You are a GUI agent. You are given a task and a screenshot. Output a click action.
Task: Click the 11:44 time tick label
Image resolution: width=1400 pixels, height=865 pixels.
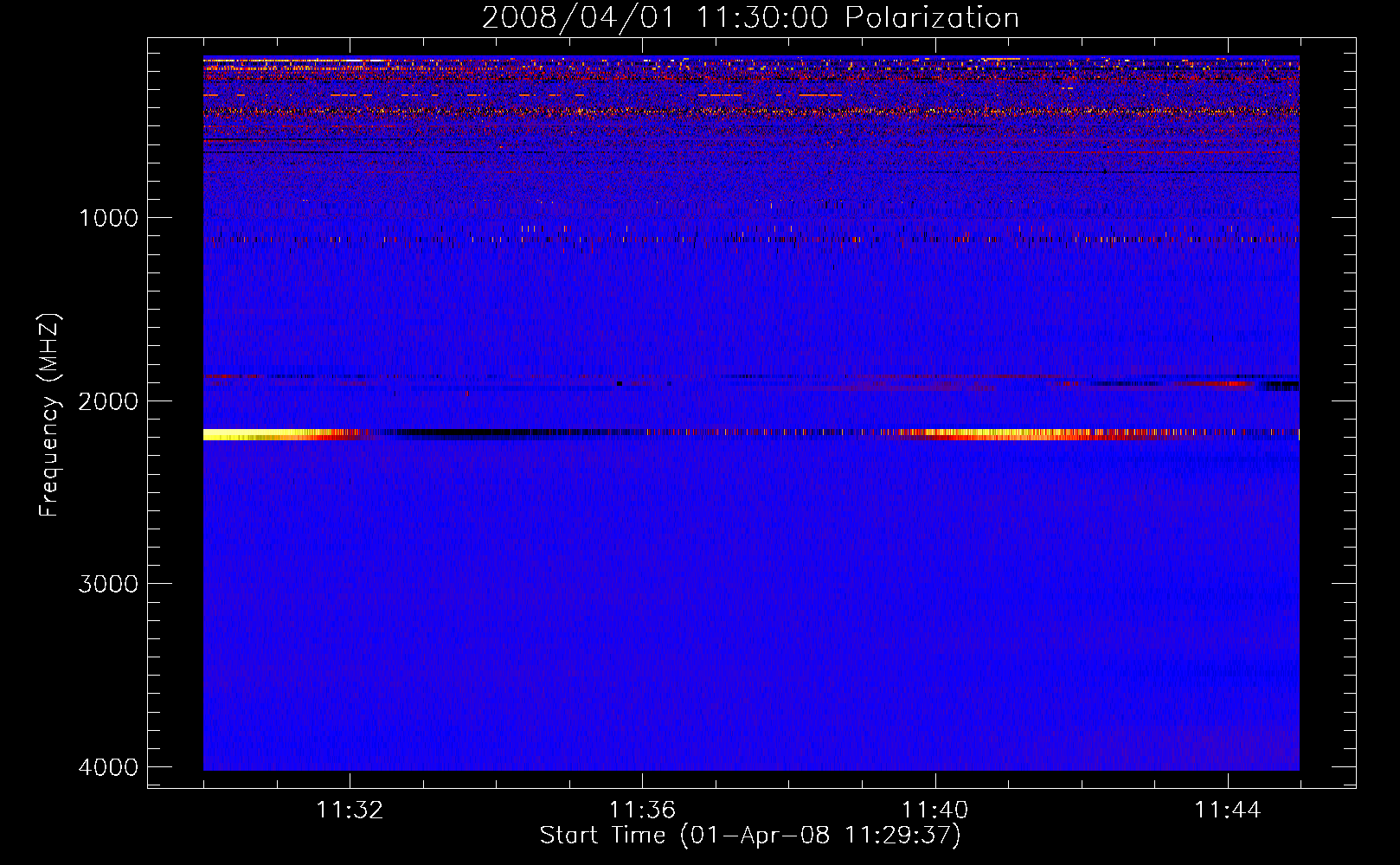coord(1228,811)
